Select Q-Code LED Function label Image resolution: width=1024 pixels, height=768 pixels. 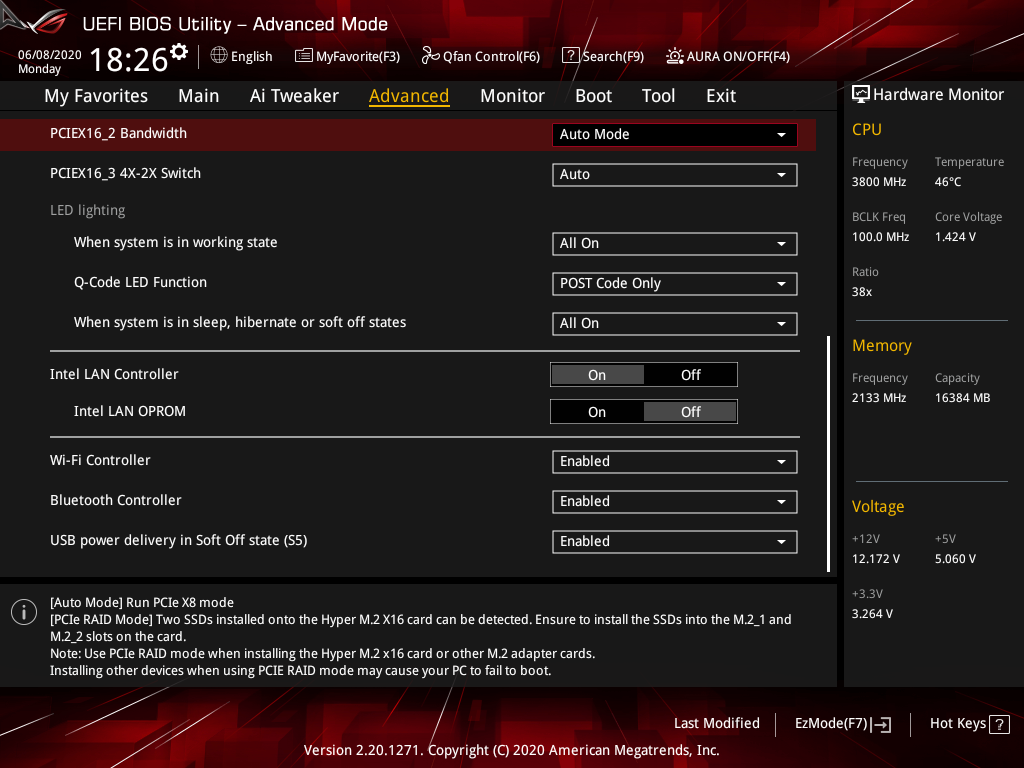pos(140,282)
